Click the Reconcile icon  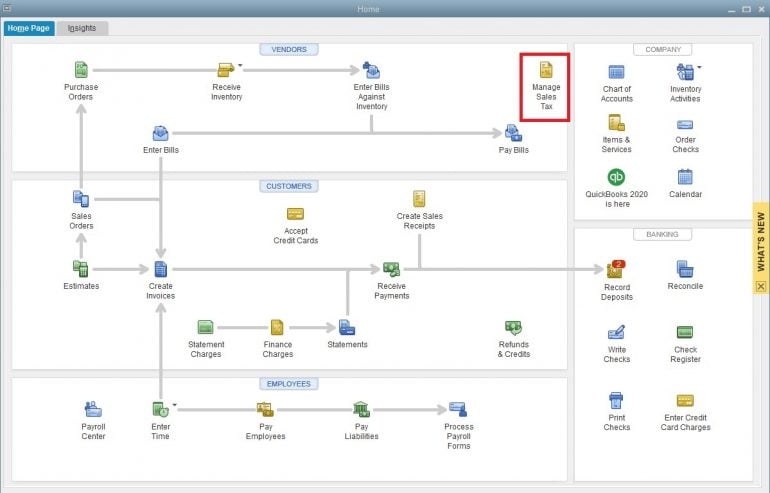click(x=685, y=269)
